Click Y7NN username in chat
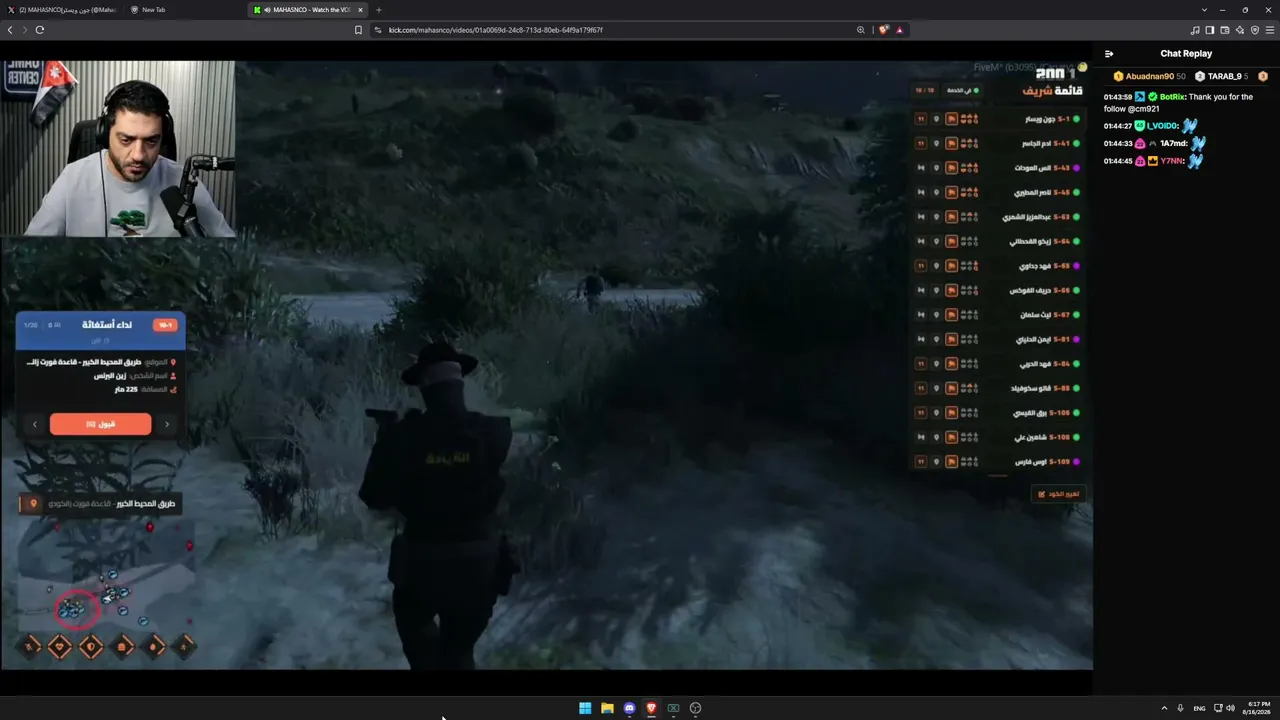This screenshot has width=1280, height=720. tap(1172, 161)
